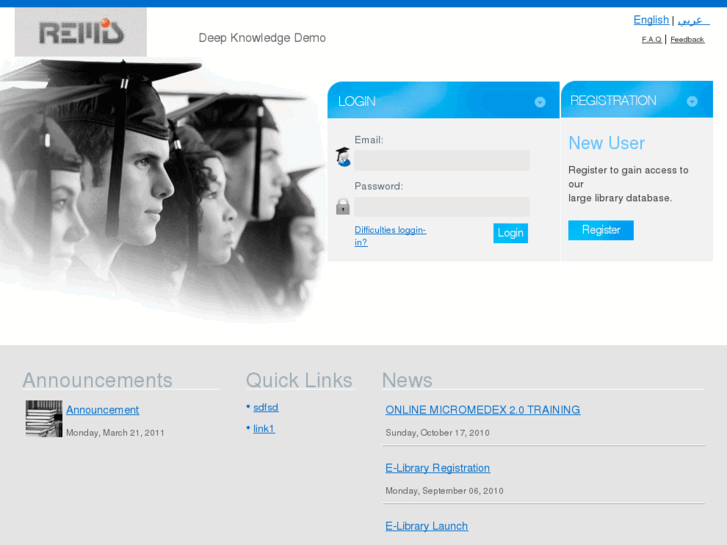The width and height of the screenshot is (727, 545).
Task: Open the E-Library Launch news item
Action: [427, 526]
